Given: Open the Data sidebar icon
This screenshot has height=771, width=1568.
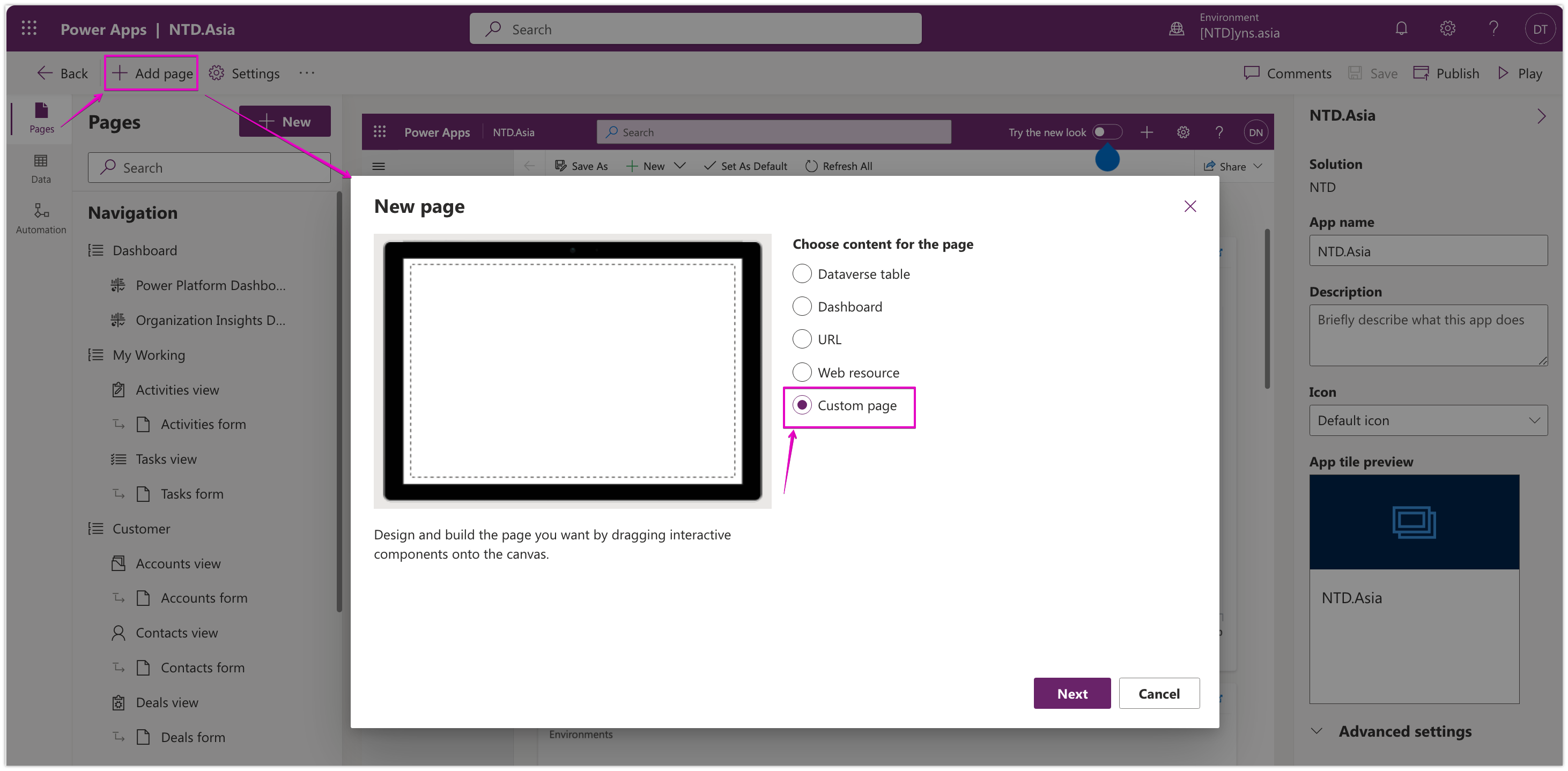Looking at the screenshot, I should tap(41, 168).
